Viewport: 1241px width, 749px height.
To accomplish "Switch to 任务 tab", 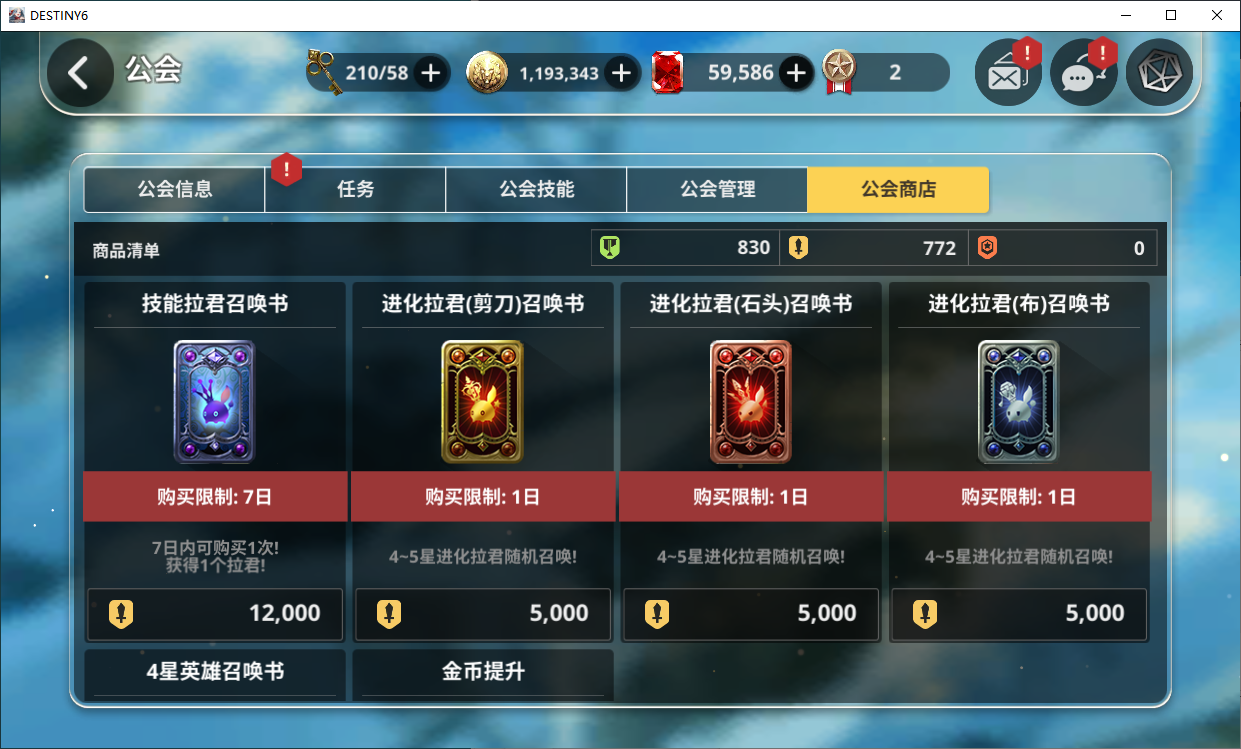I will [355, 190].
